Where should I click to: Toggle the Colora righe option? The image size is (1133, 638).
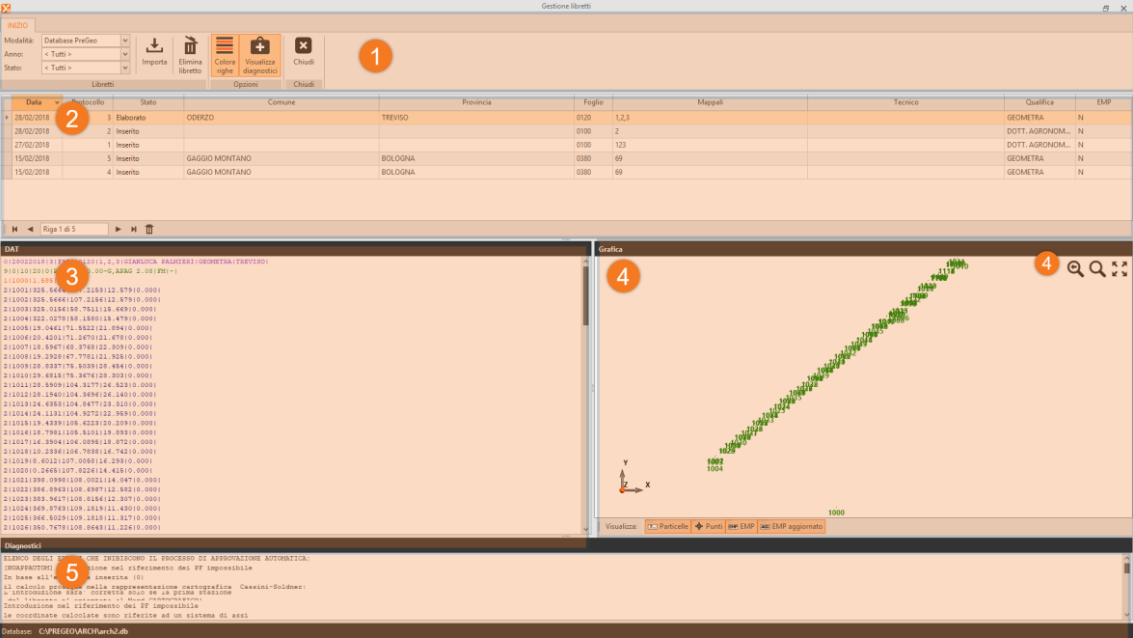coord(225,54)
